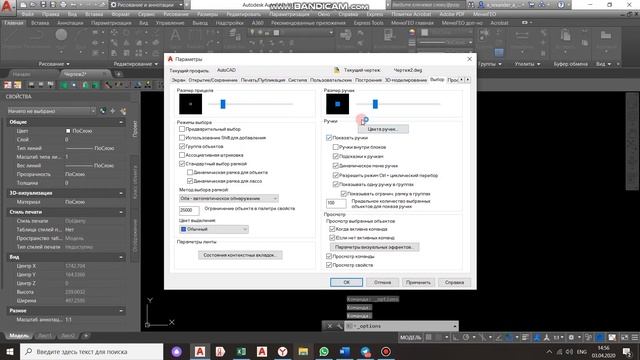
Task: Click the quick select icon in Properties panel
Action: coord(123,111)
